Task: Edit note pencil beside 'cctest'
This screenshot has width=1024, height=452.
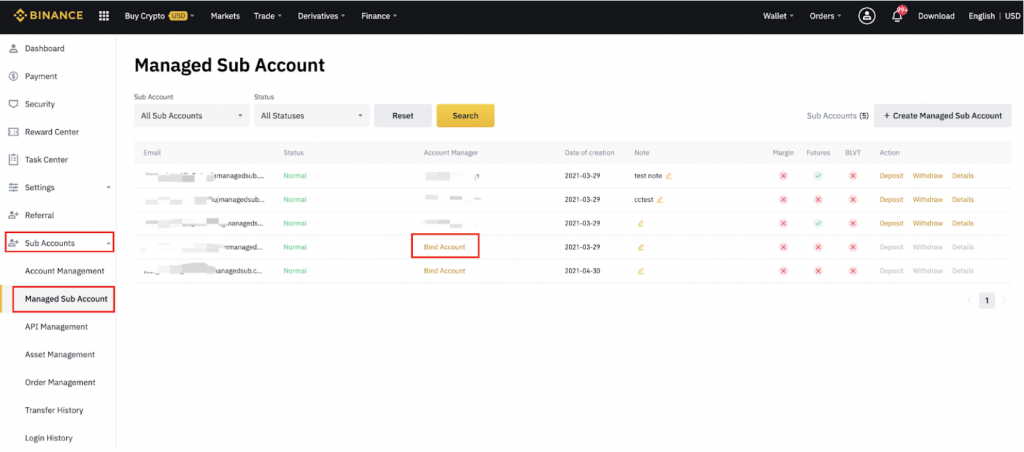Action: pyautogui.click(x=660, y=199)
